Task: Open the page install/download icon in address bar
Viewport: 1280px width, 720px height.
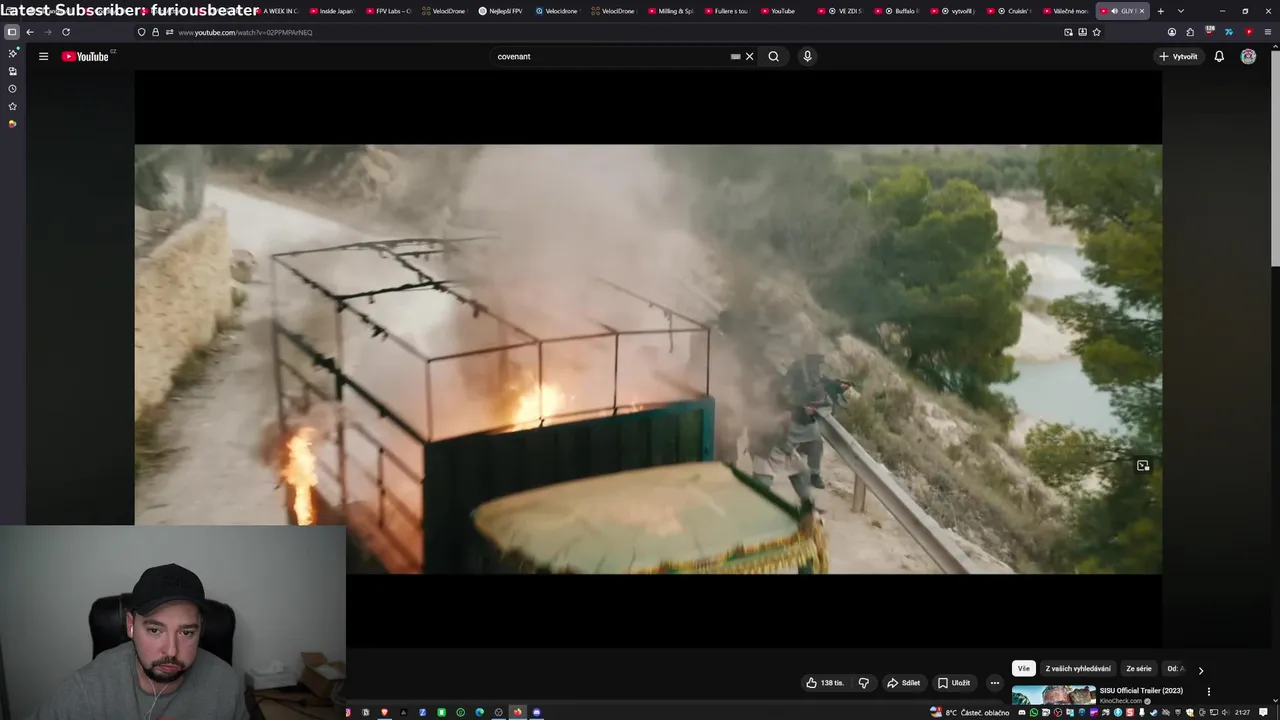Action: (x=1082, y=32)
